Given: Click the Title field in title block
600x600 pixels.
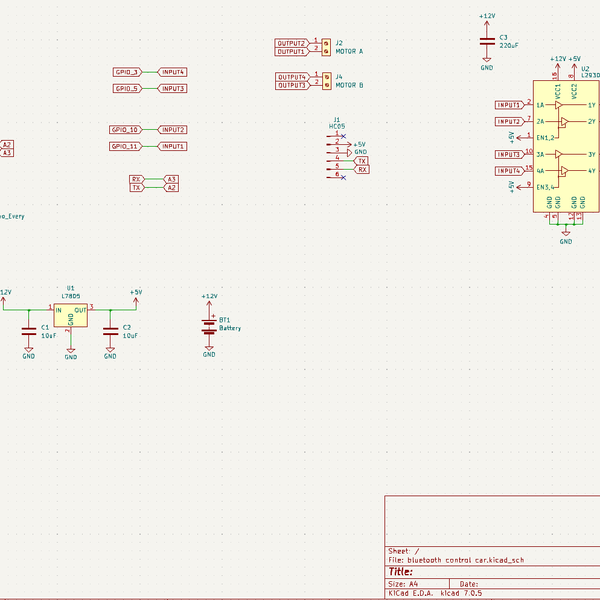Looking at the screenshot, I should click(x=402, y=571).
